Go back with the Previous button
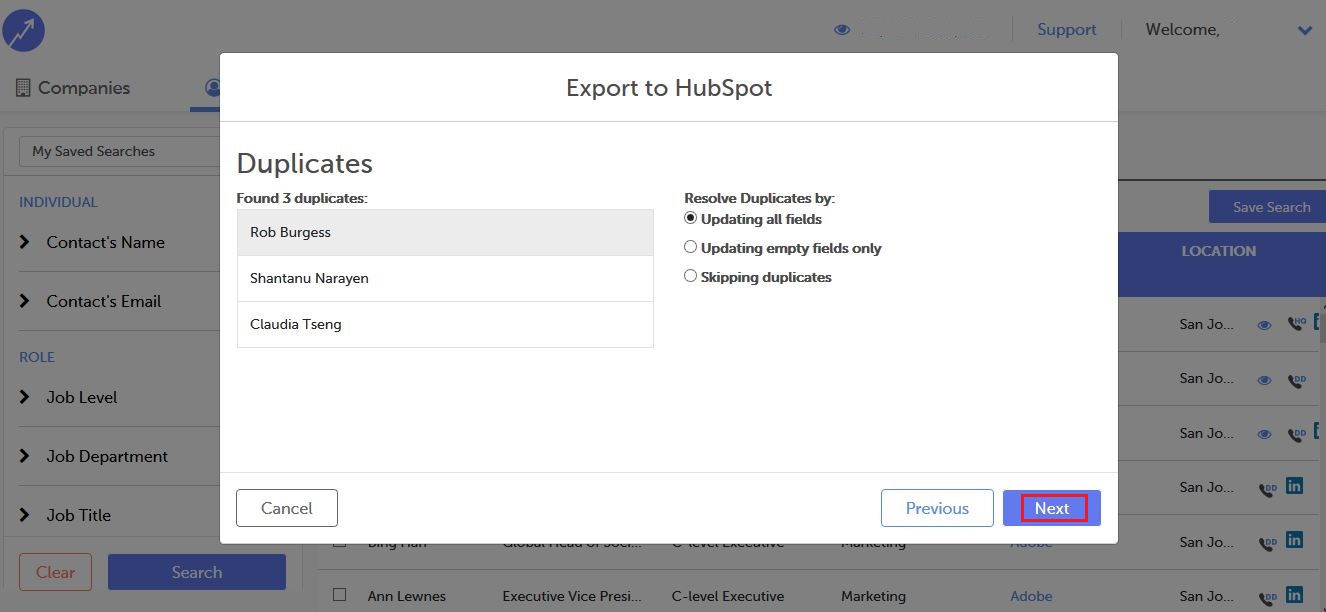Image resolution: width=1326 pixels, height=612 pixels. (937, 508)
